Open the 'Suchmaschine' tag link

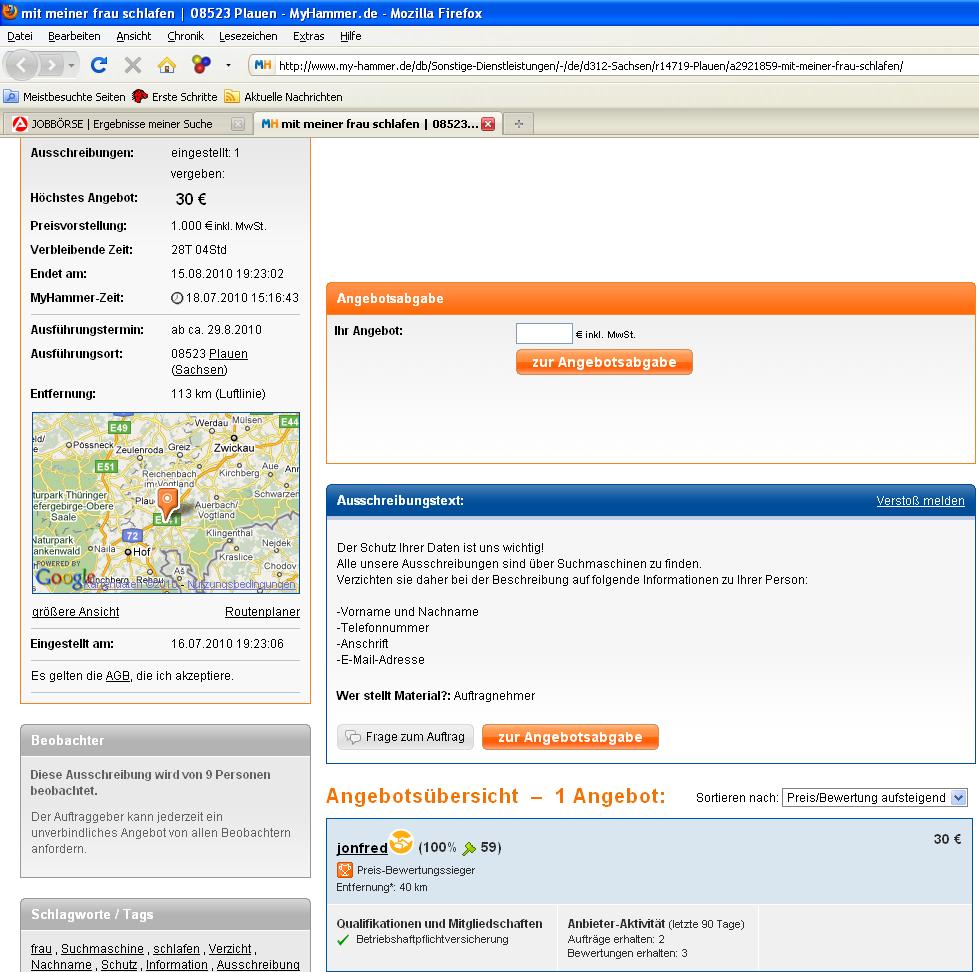(x=102, y=949)
